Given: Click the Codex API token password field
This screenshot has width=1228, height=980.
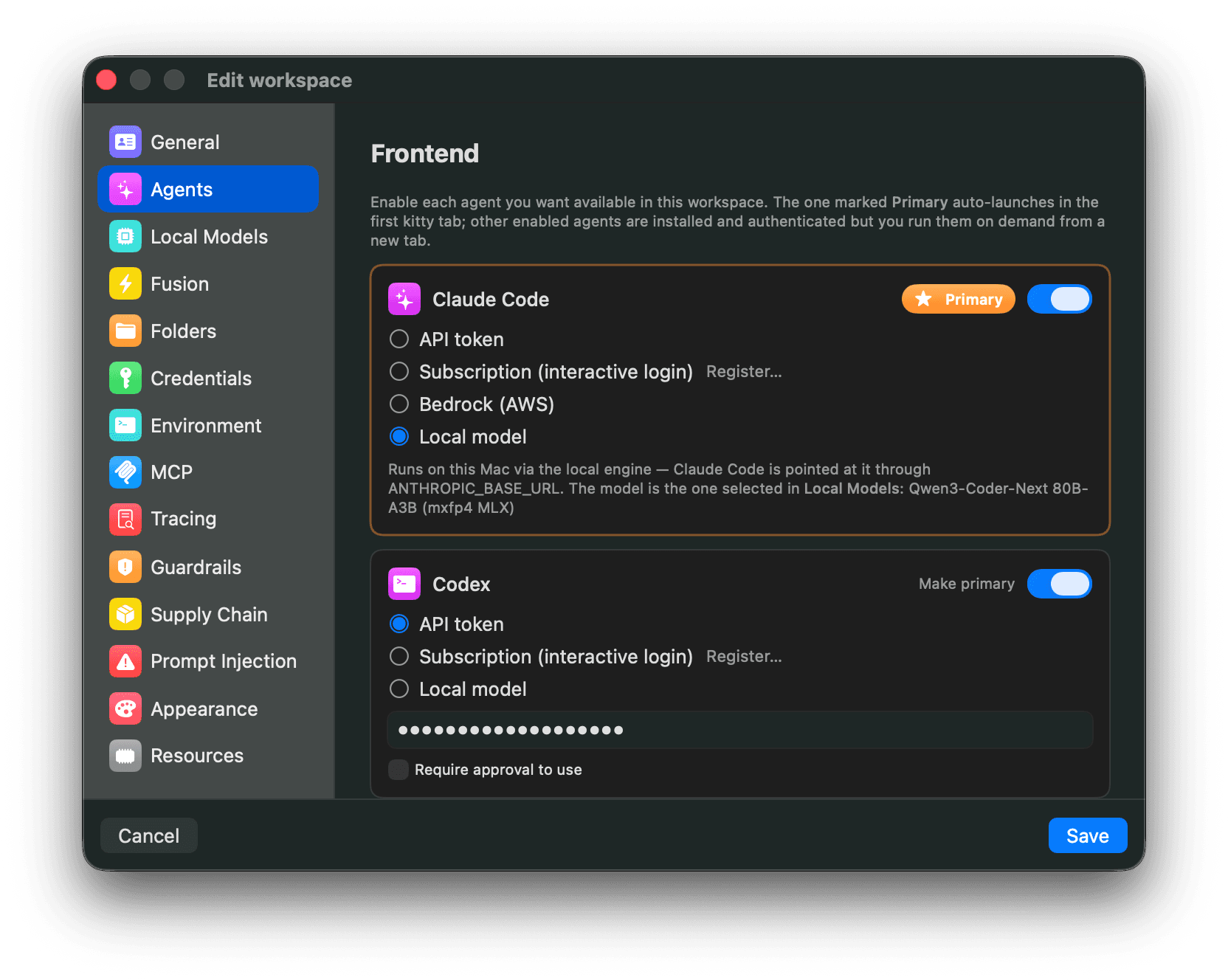Looking at the screenshot, I should click(x=740, y=730).
